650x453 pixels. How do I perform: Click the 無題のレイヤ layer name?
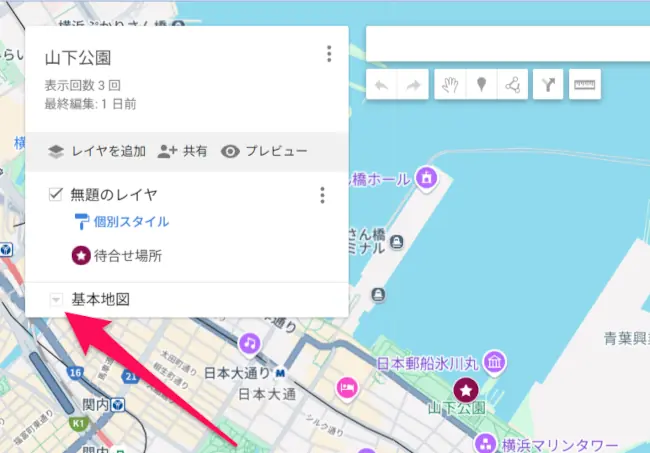[114, 194]
